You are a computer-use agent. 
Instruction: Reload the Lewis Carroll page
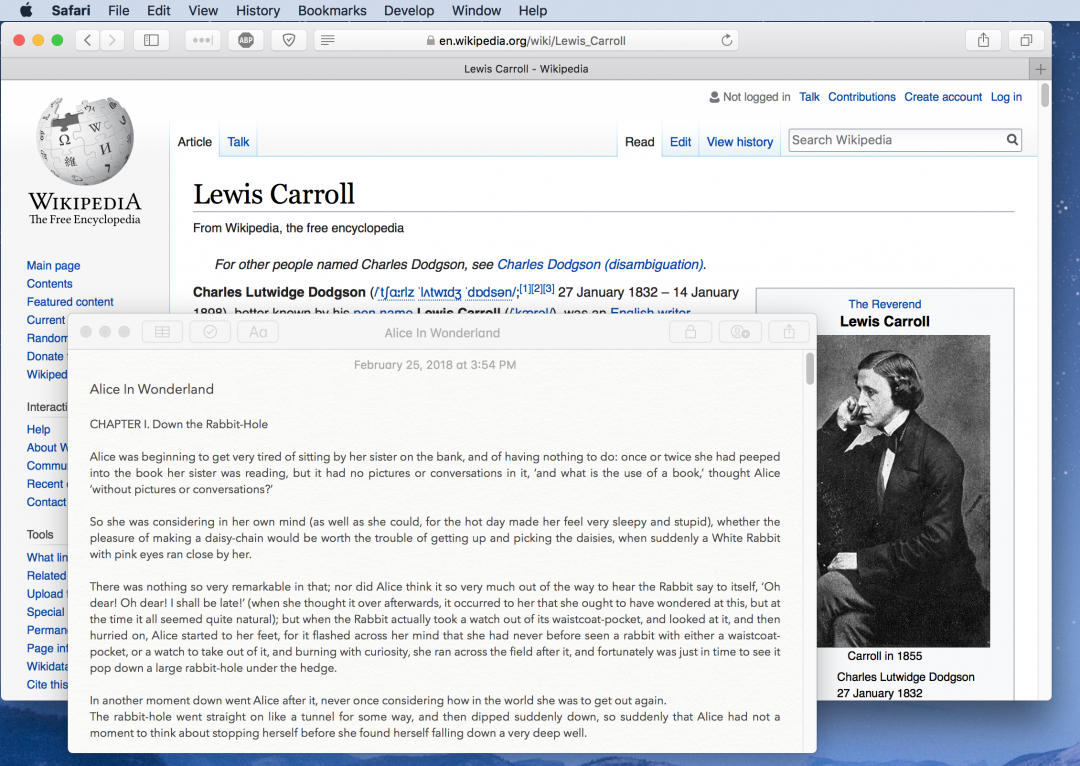tap(727, 40)
